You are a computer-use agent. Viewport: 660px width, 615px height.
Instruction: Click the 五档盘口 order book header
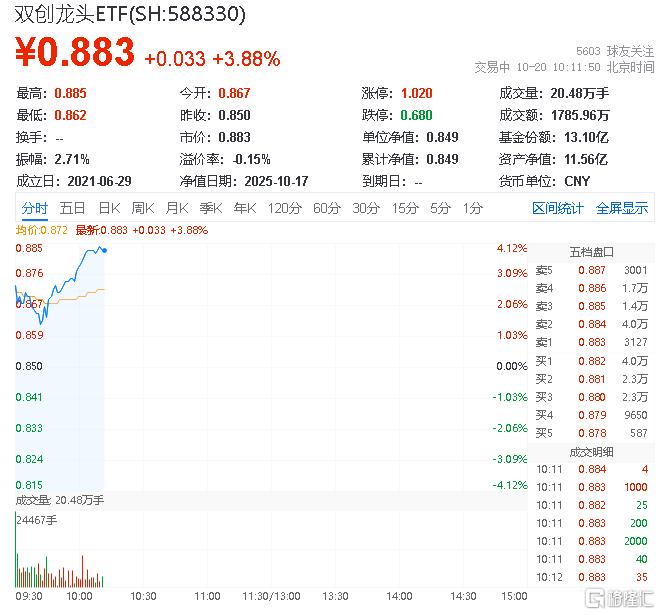590,252
